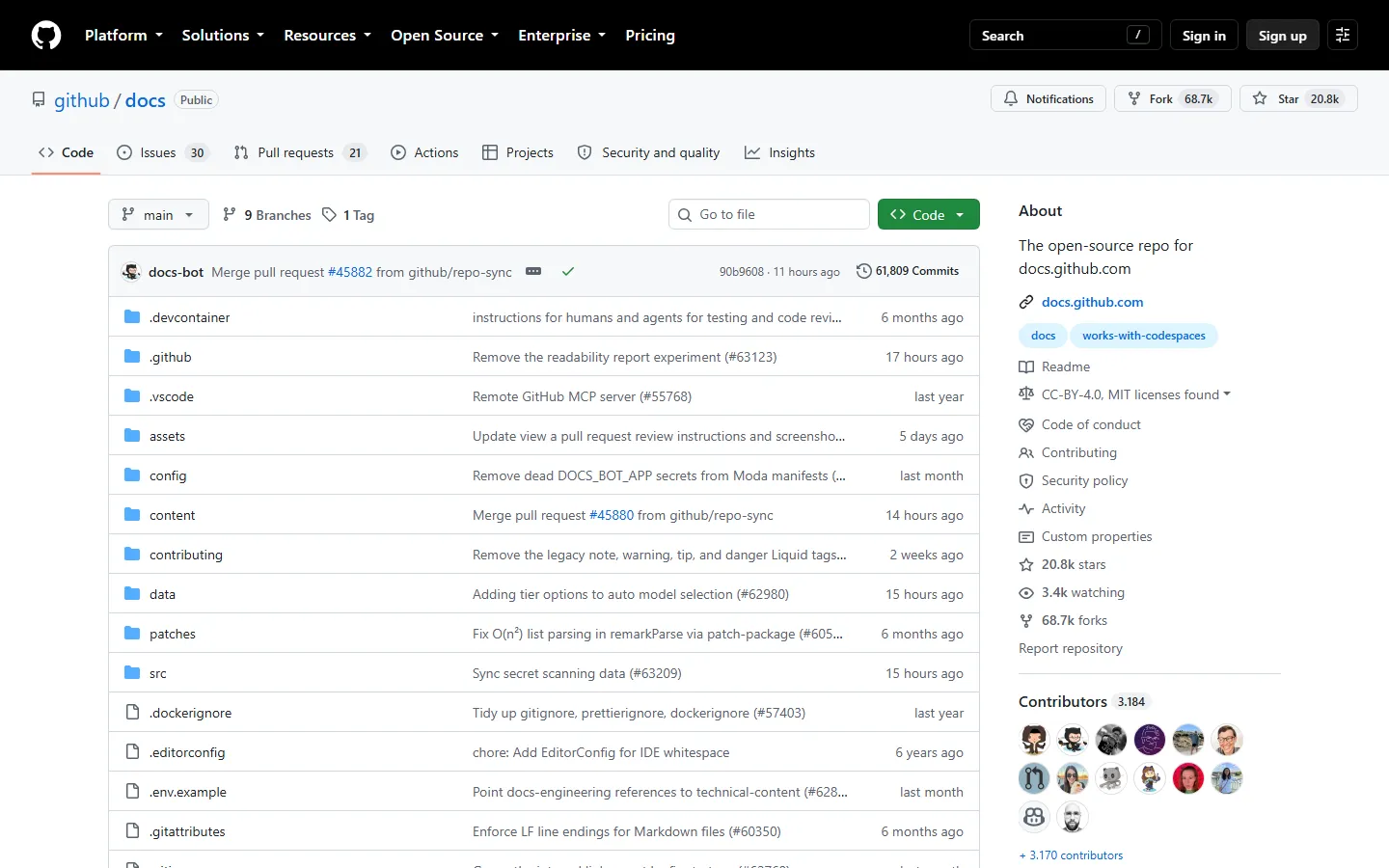The width and height of the screenshot is (1389, 868).
Task: Open the Insights tab
Action: click(x=779, y=152)
